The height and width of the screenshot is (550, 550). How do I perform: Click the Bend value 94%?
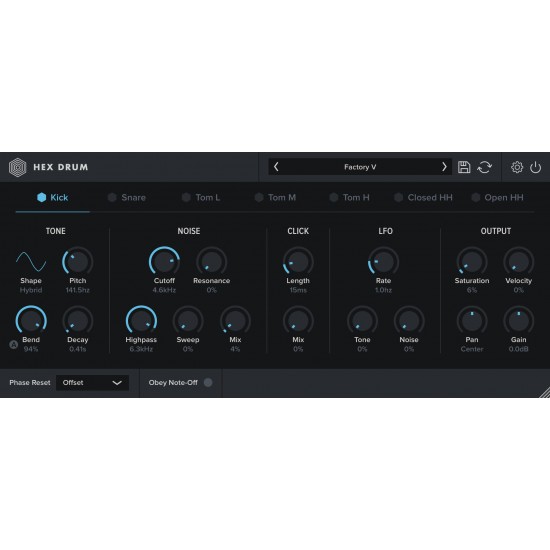click(x=31, y=349)
